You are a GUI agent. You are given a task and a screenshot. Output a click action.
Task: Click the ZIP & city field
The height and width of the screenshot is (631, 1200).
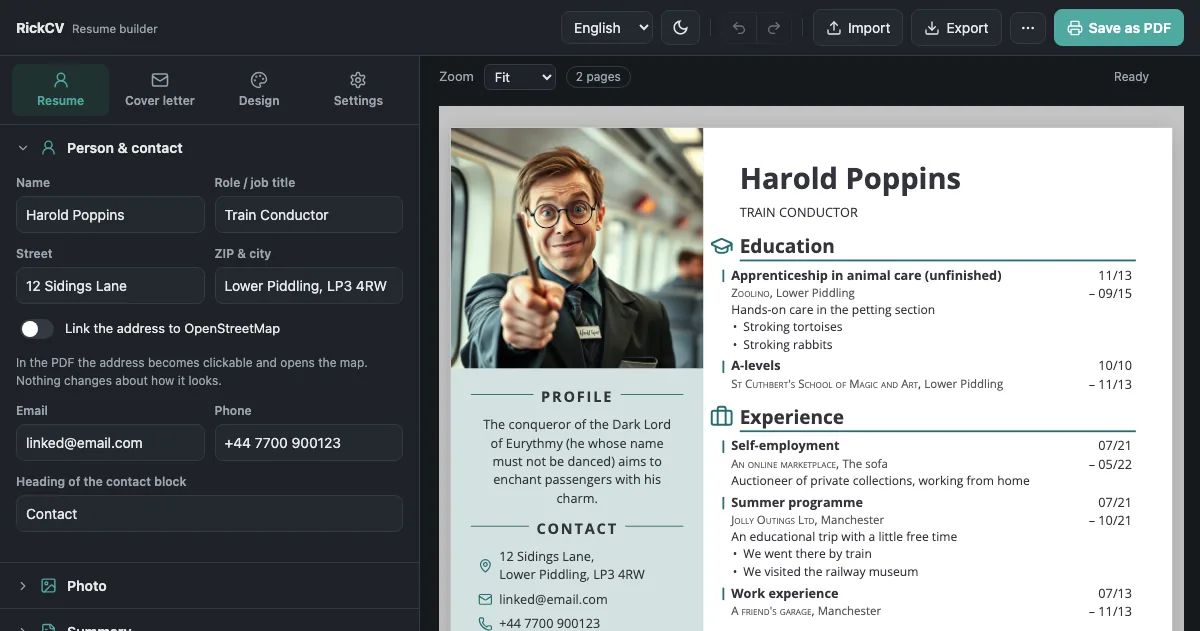308,286
